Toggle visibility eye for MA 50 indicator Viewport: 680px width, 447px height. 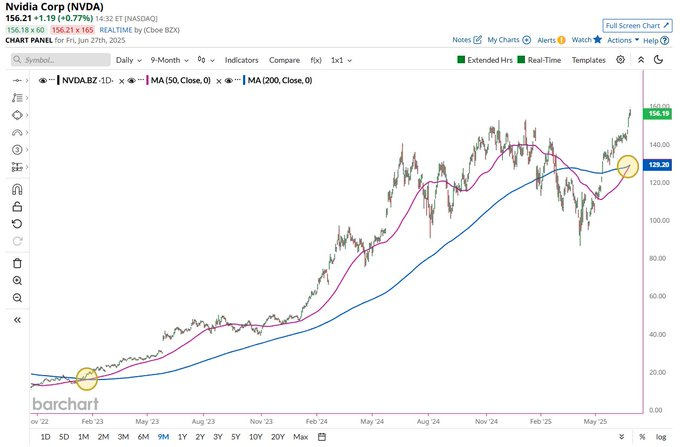131,81
